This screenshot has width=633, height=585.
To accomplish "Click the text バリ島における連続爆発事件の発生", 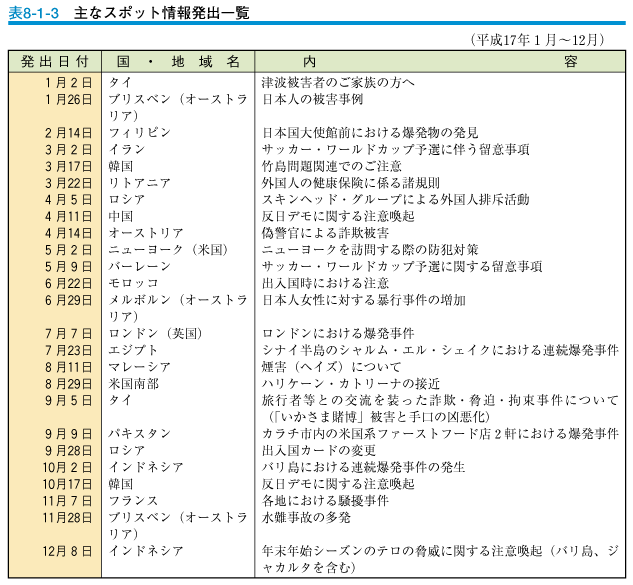I will pos(364,468).
